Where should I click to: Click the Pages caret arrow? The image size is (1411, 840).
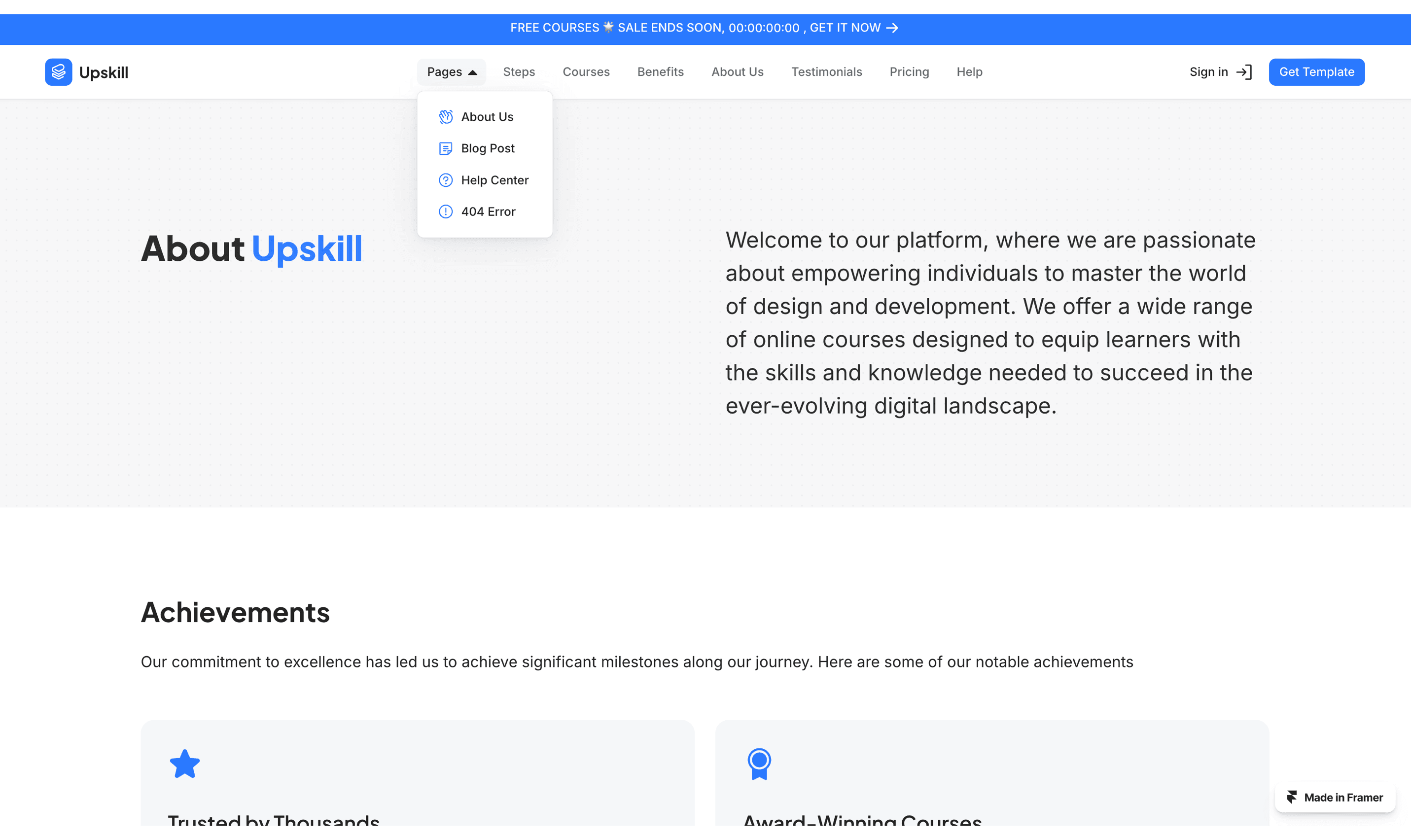click(473, 72)
